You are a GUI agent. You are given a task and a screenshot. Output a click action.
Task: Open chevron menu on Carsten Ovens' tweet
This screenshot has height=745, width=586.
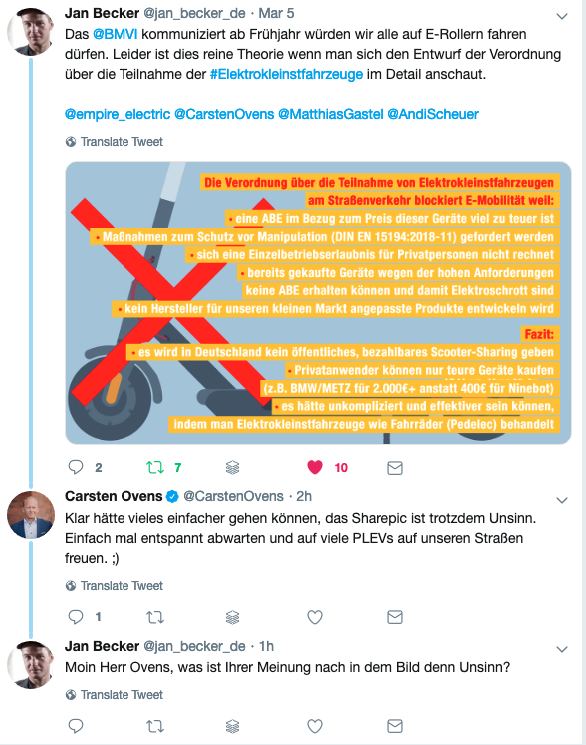pyautogui.click(x=562, y=500)
